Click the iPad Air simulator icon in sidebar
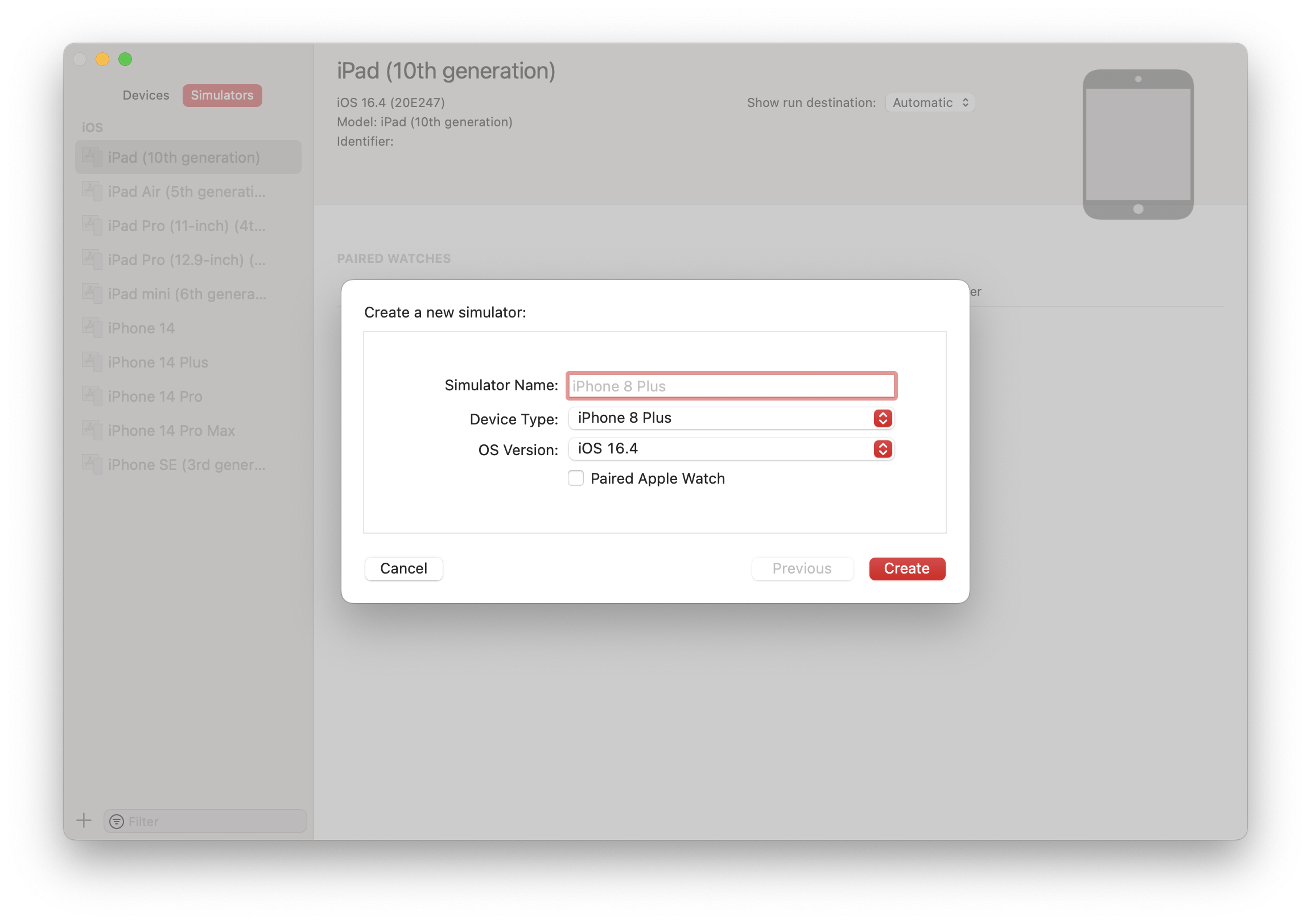This screenshot has width=1311, height=924. 92,191
